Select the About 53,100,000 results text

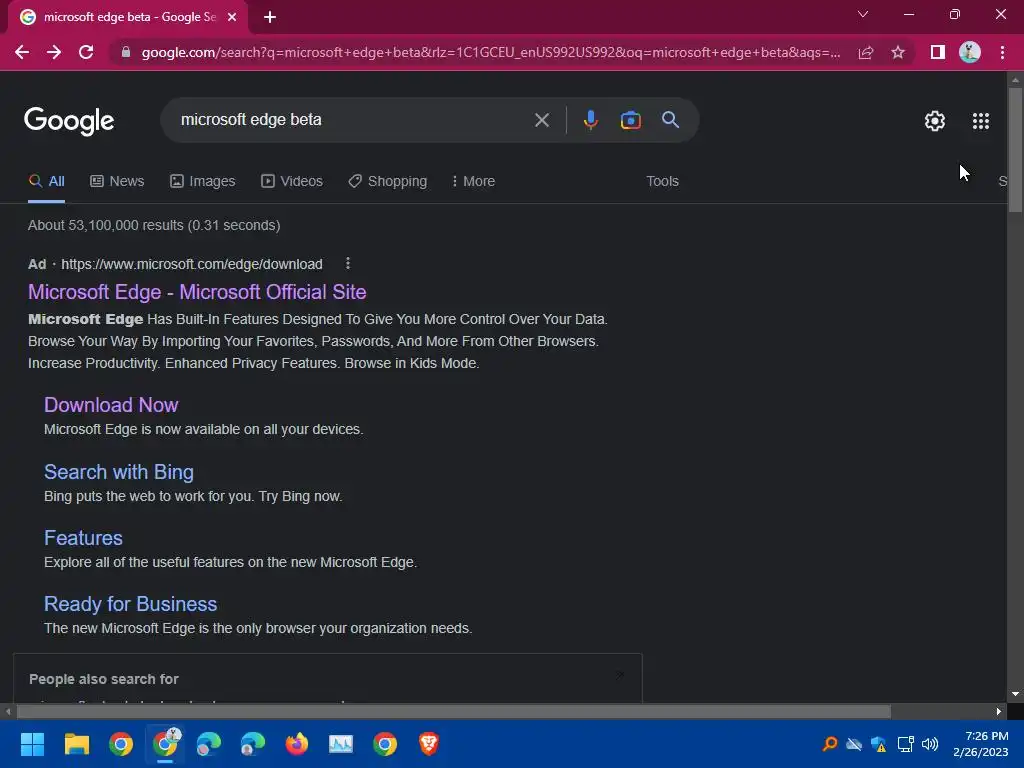[154, 225]
